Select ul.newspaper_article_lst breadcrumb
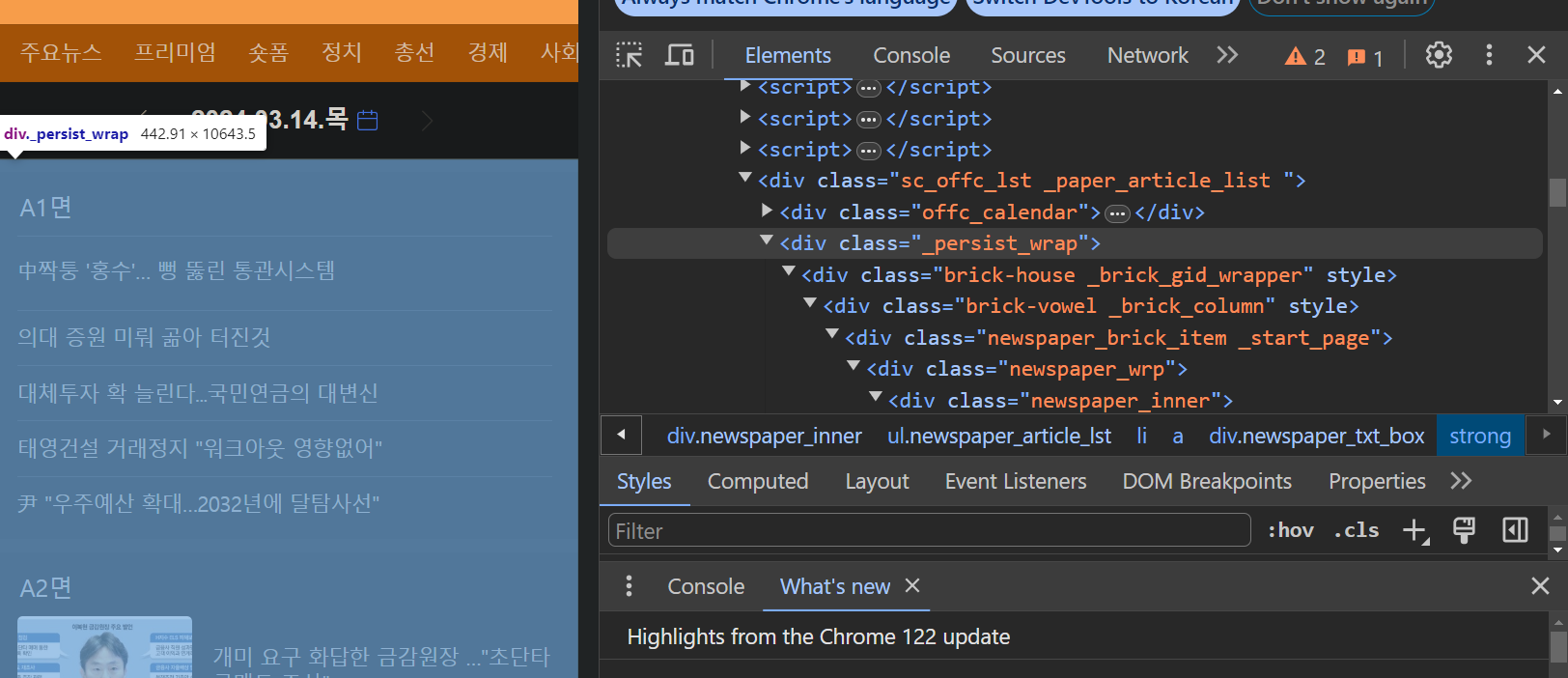Screen dimensions: 1568x678 tap(999, 436)
